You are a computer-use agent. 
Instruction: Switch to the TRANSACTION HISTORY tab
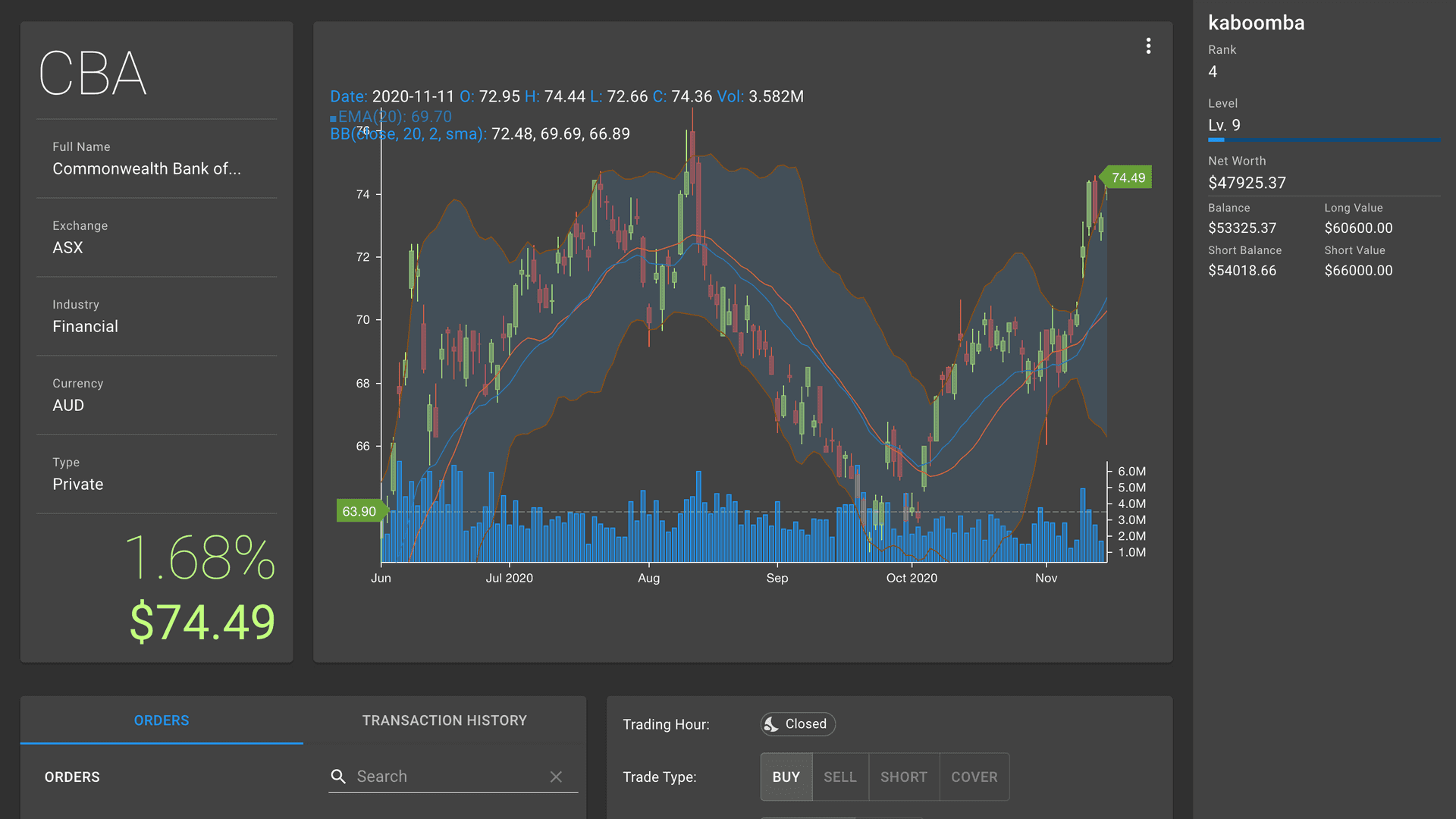(x=444, y=720)
